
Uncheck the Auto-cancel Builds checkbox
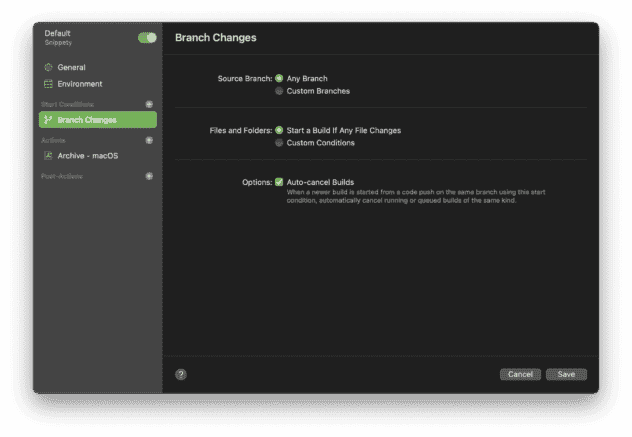pyautogui.click(x=279, y=182)
